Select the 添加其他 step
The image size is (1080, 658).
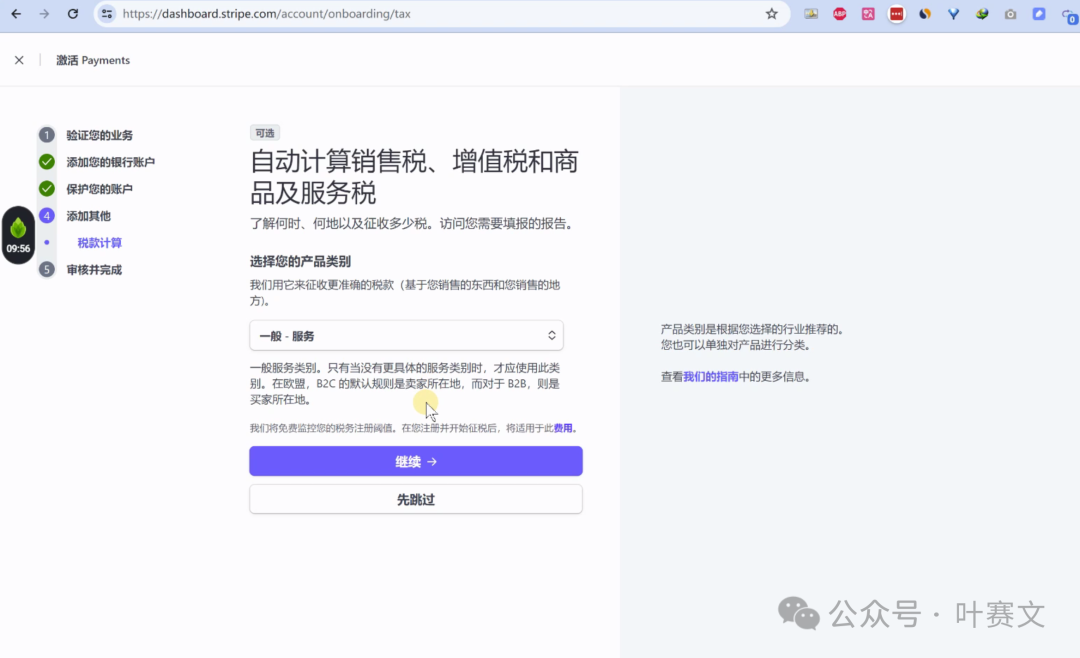click(x=88, y=216)
